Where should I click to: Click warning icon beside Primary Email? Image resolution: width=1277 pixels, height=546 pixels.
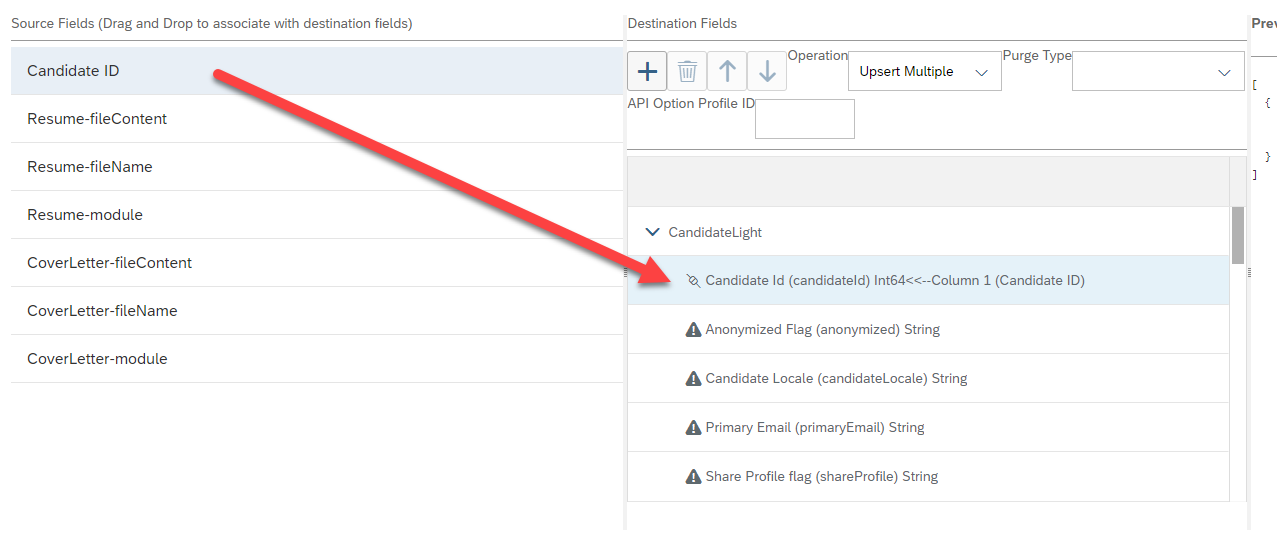pyautogui.click(x=693, y=427)
